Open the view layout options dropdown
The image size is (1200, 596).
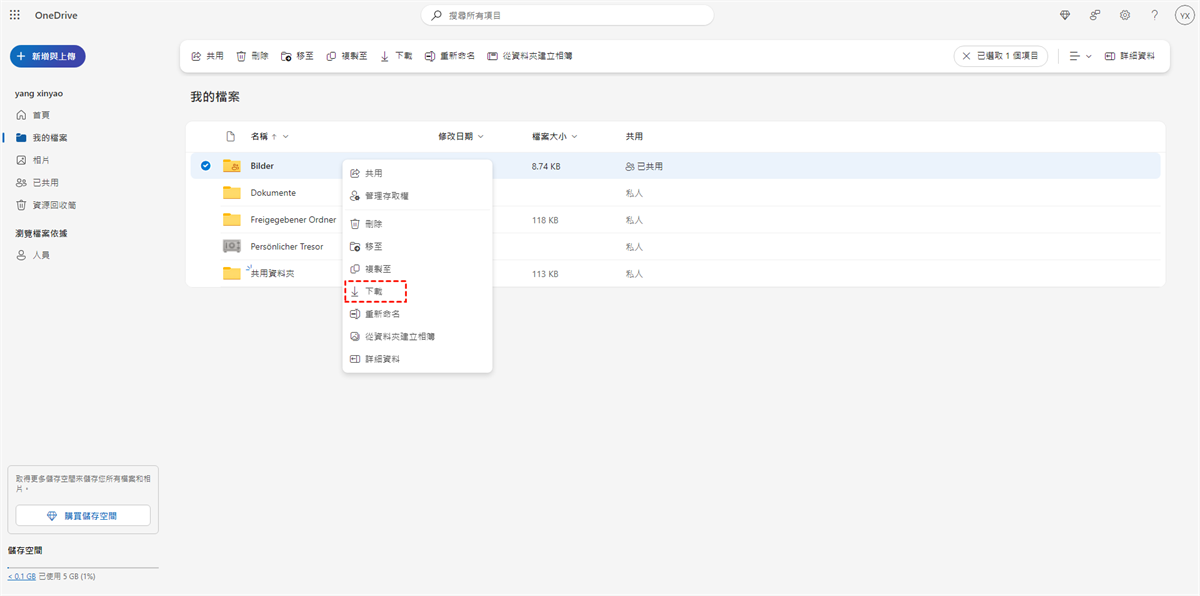point(1080,56)
